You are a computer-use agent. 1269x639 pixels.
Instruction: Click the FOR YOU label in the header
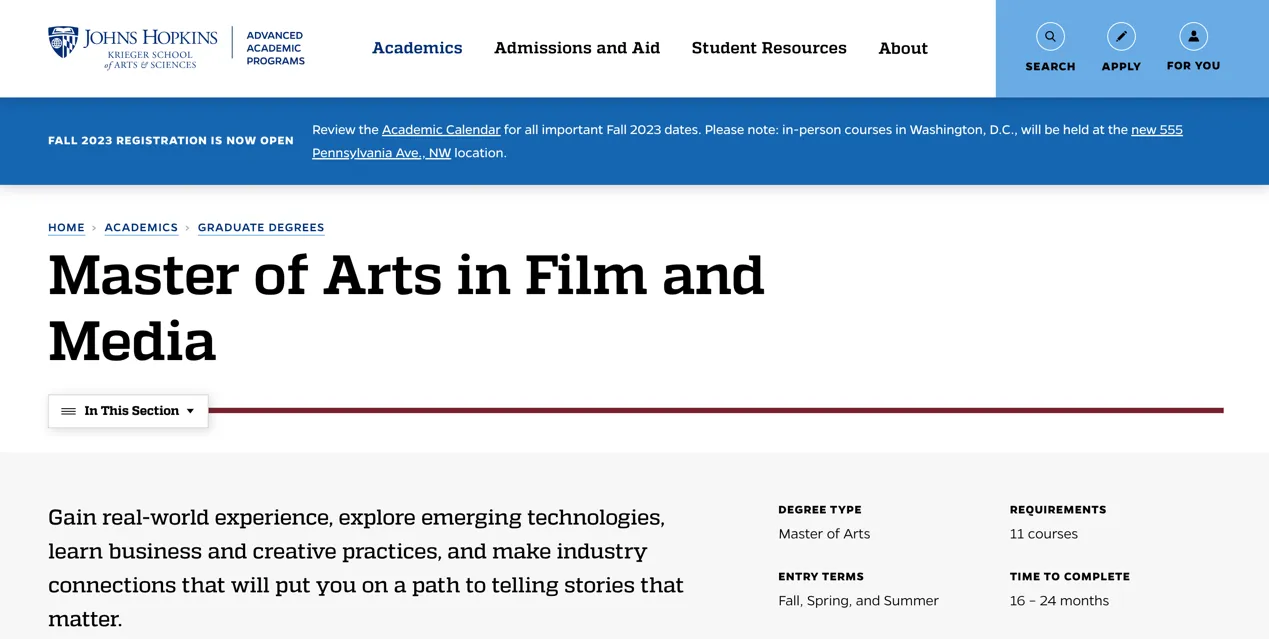pos(1193,66)
